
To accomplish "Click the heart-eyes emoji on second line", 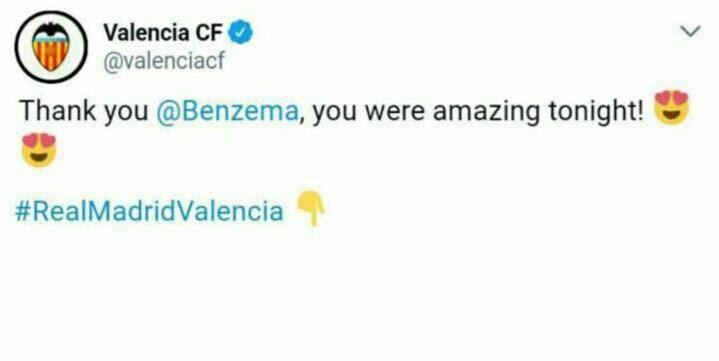I will point(39,150).
